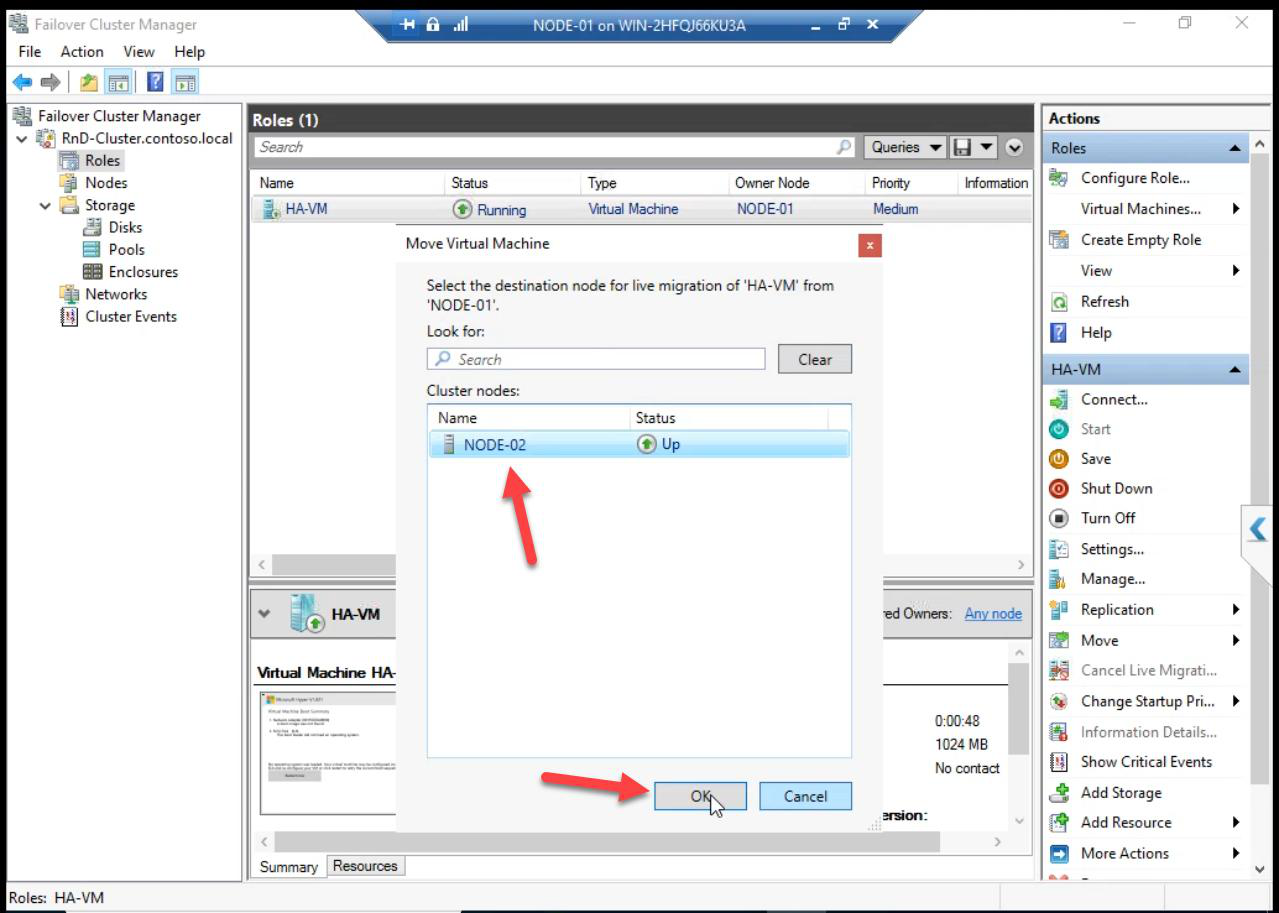Expand the Change Startup Priority submenu arrow
The image size is (1279, 913).
(x=1236, y=702)
